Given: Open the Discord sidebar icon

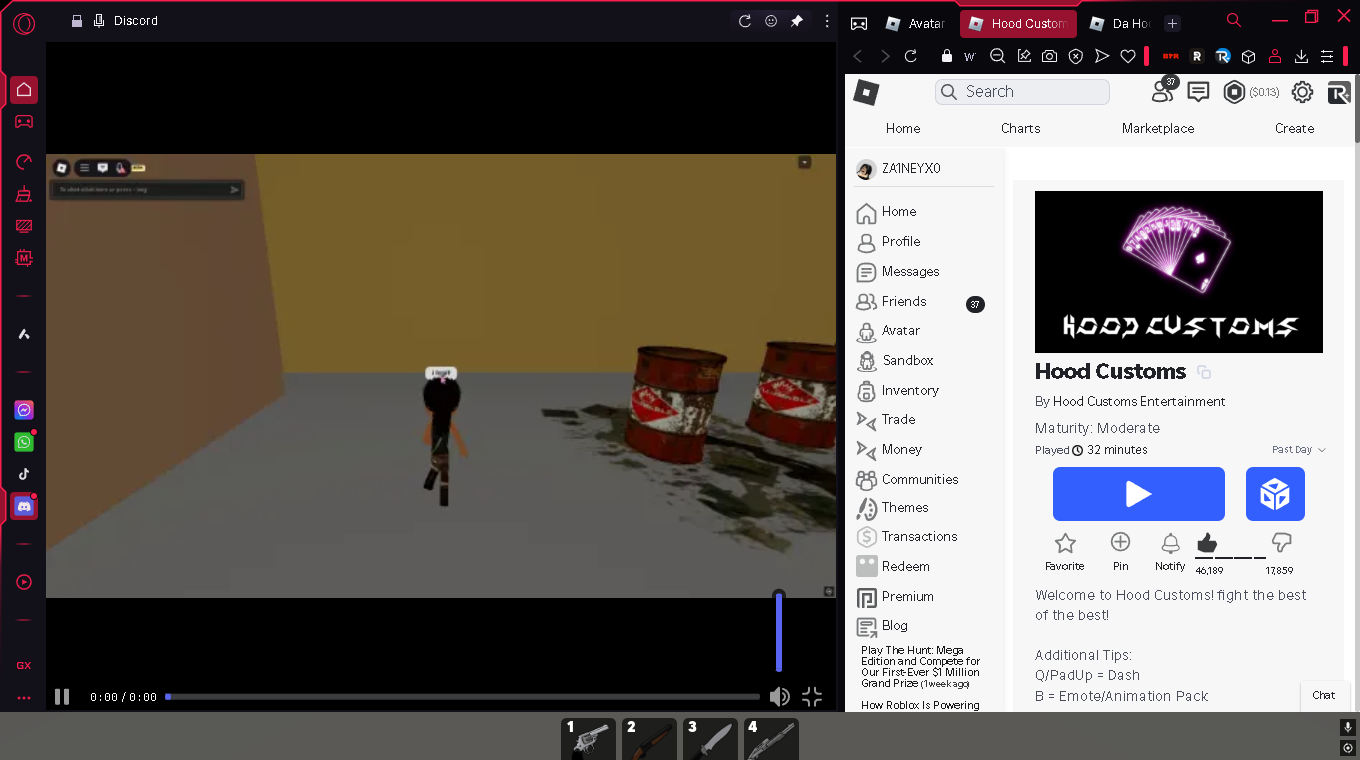Looking at the screenshot, I should [24, 506].
